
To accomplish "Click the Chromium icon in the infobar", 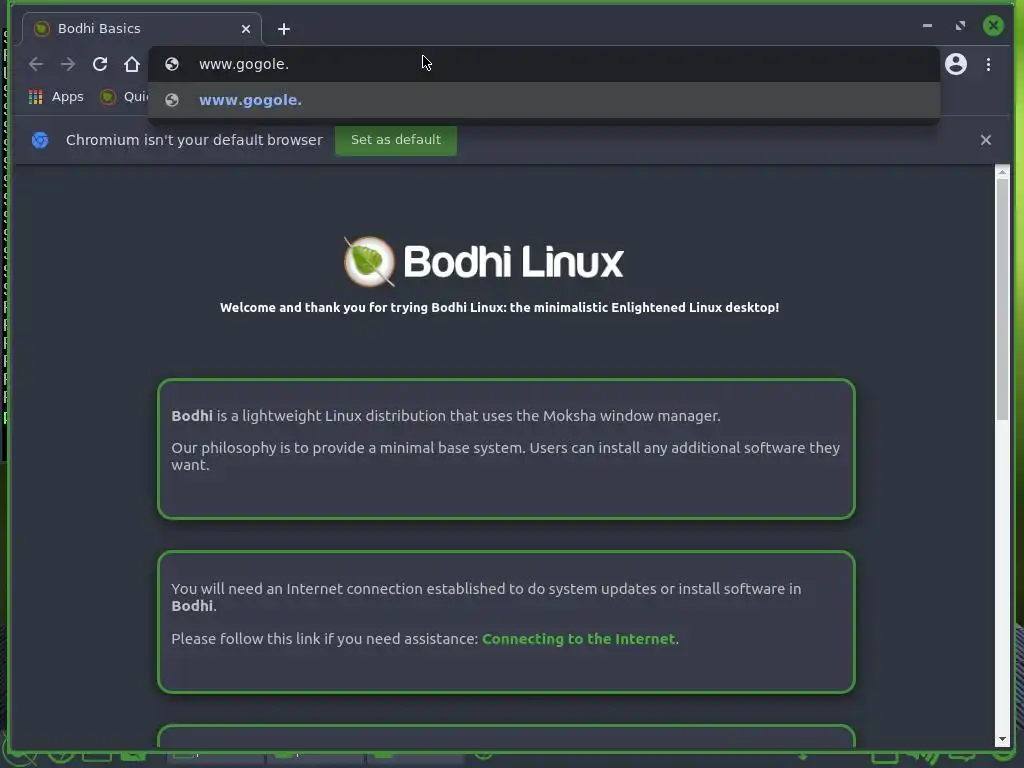I will pyautogui.click(x=40, y=140).
